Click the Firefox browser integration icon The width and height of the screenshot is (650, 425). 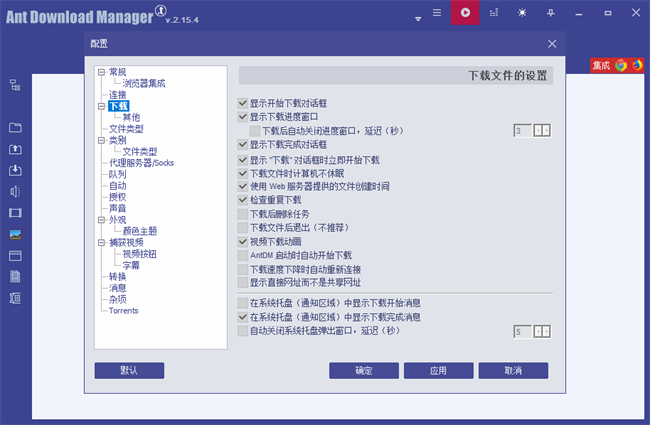tap(636, 65)
